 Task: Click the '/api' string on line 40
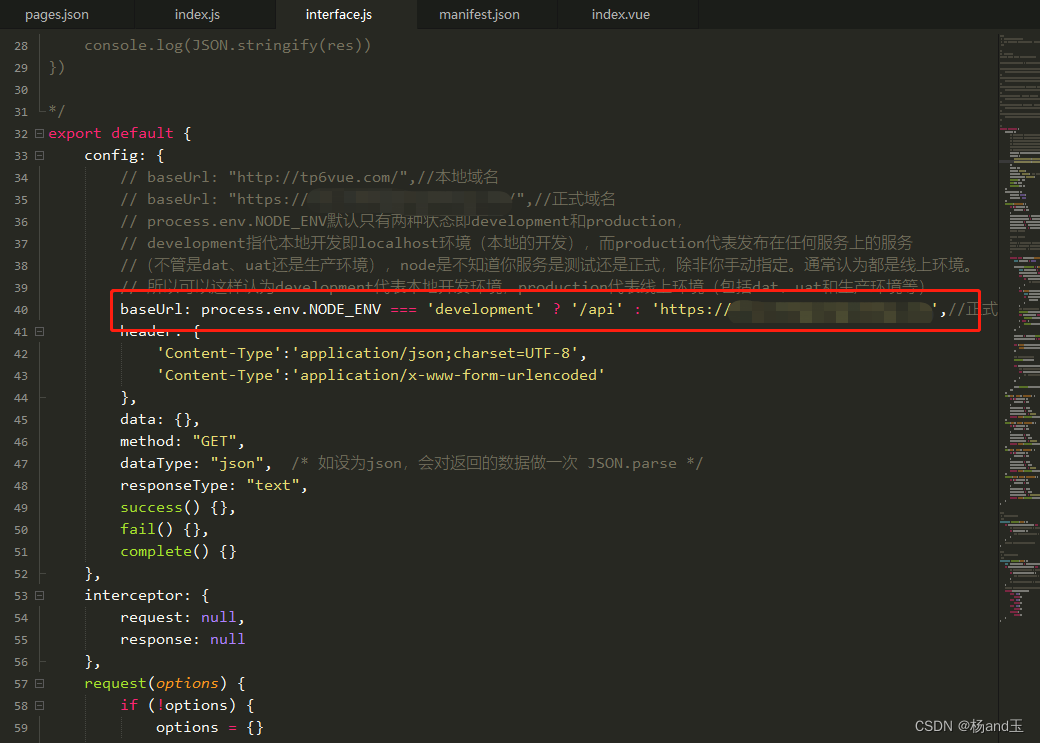(x=597, y=309)
